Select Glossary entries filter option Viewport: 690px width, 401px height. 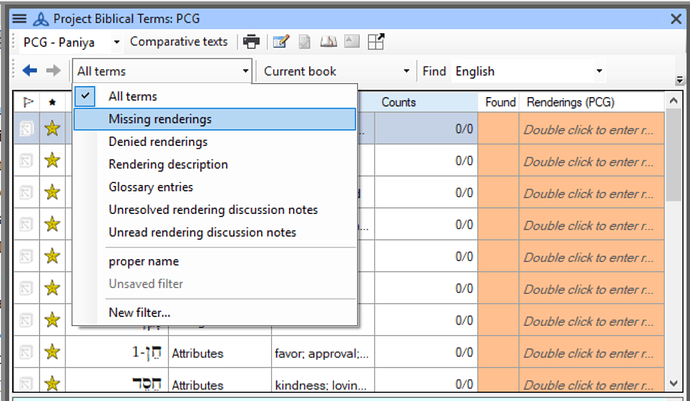[150, 187]
